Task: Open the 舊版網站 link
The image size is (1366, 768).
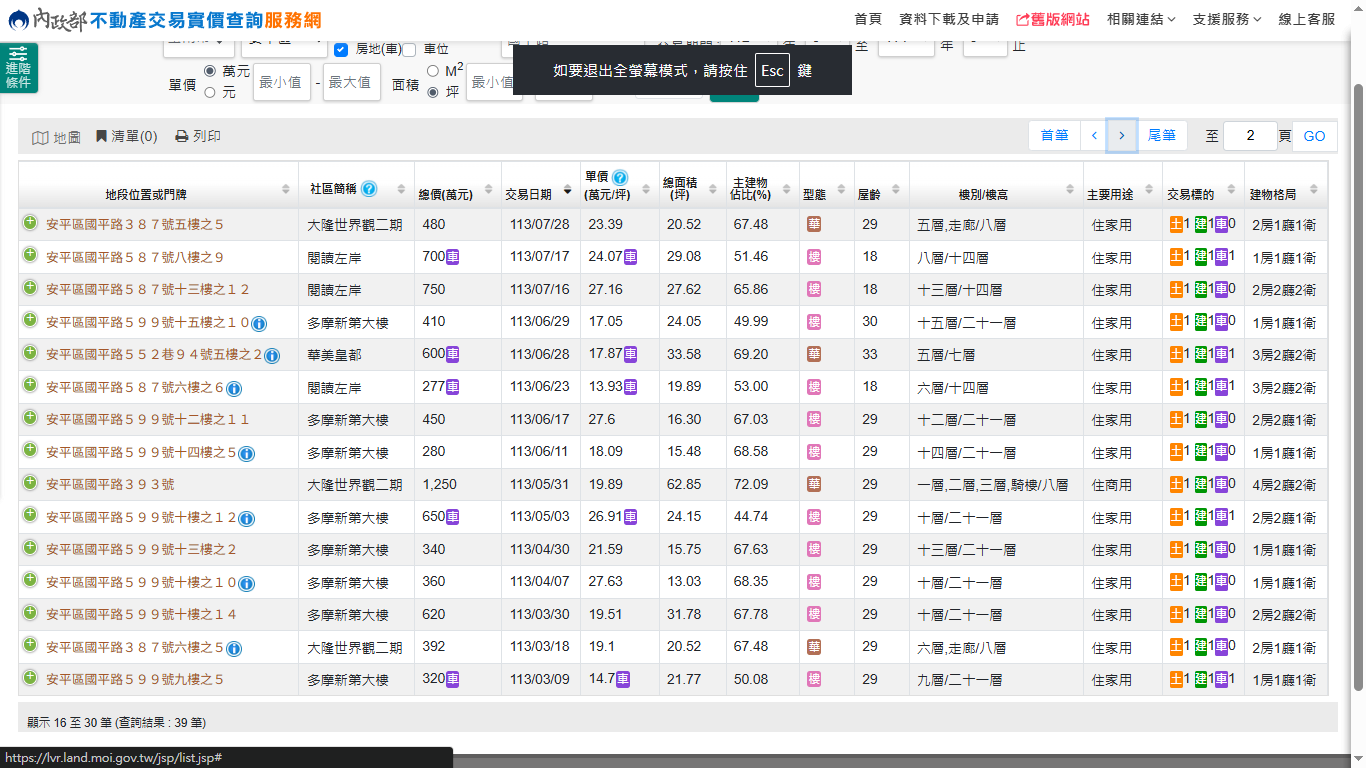Action: (1052, 19)
